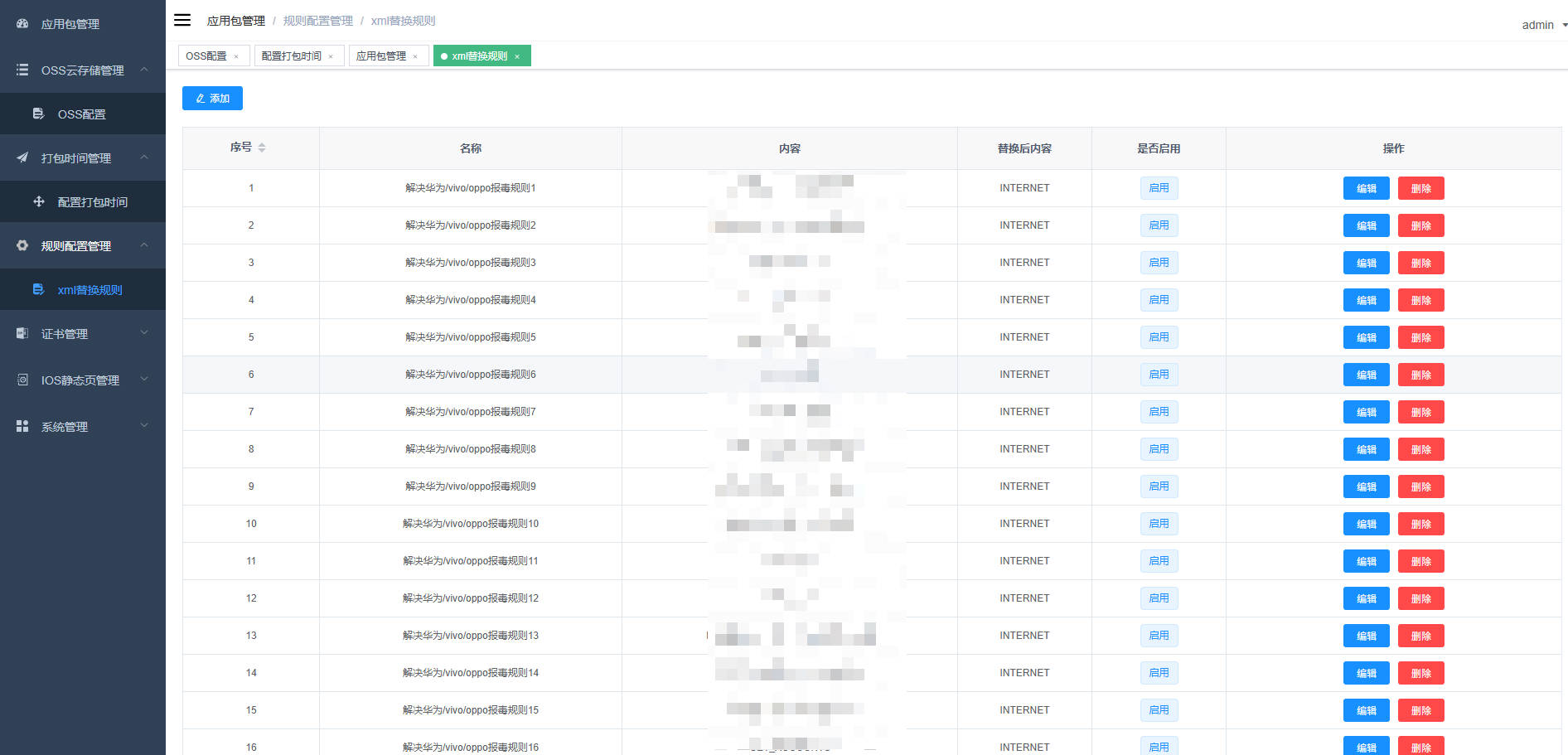
Task: Click 删除 button for rule 3
Action: (1420, 263)
